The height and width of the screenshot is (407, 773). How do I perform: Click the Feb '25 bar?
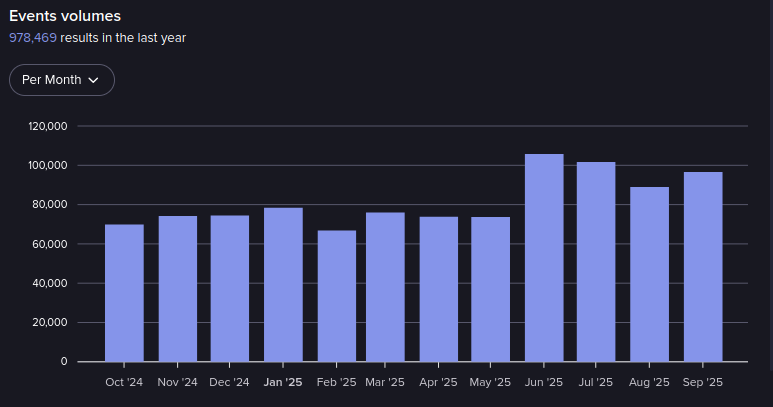click(337, 296)
